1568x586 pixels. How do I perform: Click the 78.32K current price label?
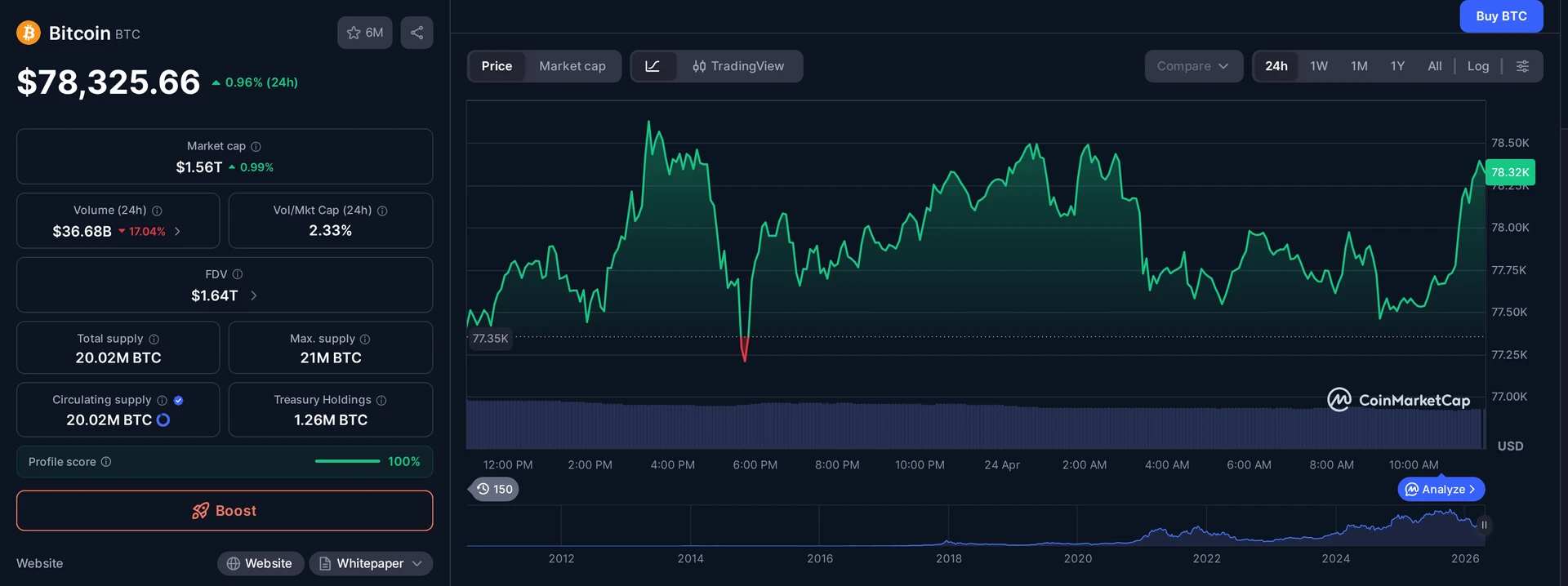(1510, 172)
